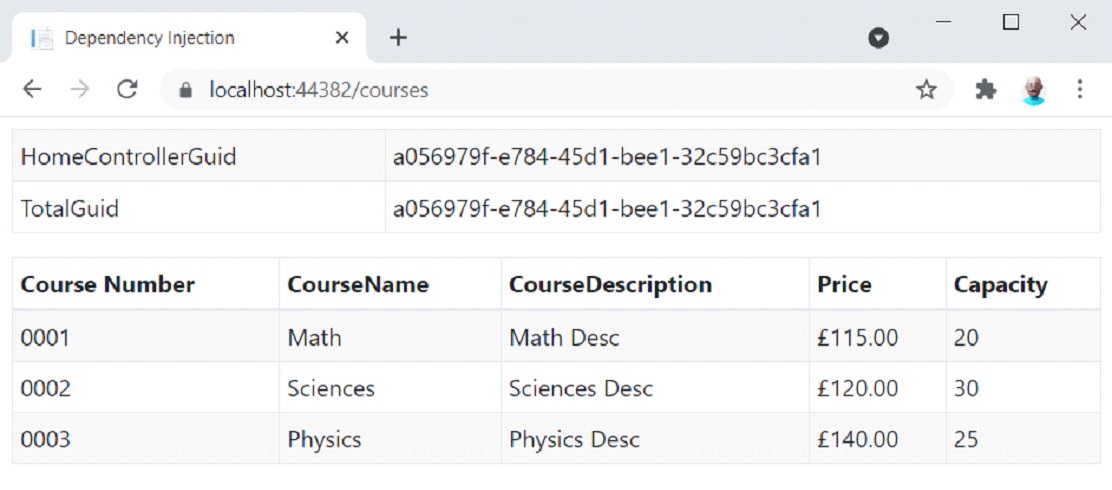The image size is (1112, 490).
Task: Reload the courses page
Action: click(x=127, y=89)
